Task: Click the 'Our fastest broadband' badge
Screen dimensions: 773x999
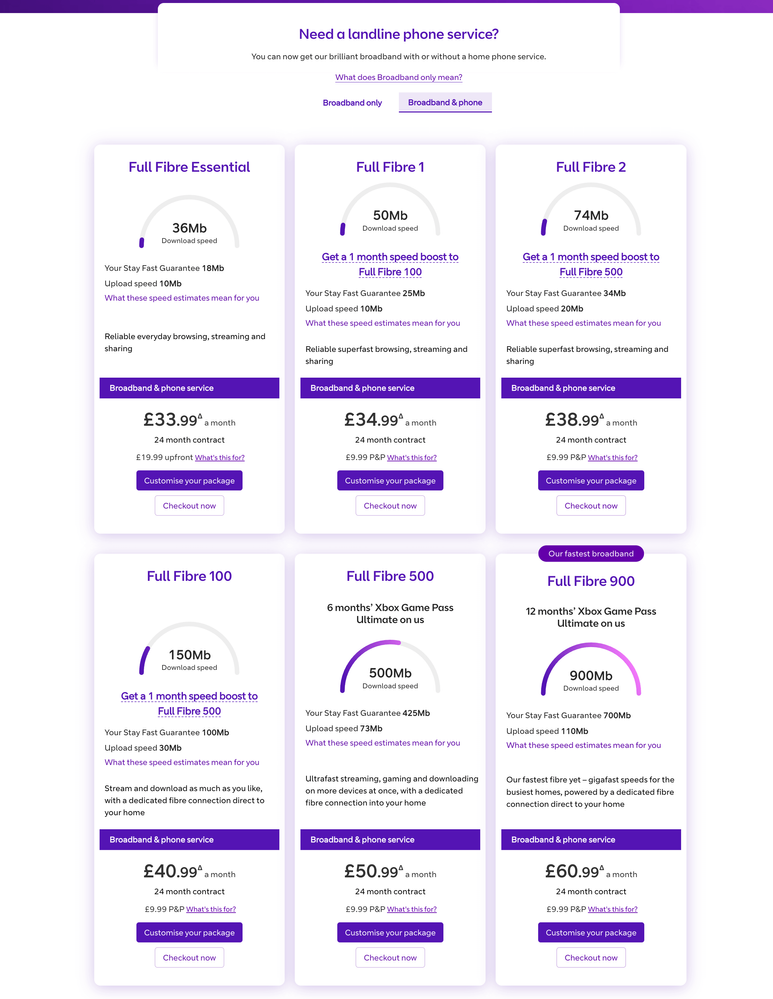Action: (x=591, y=554)
